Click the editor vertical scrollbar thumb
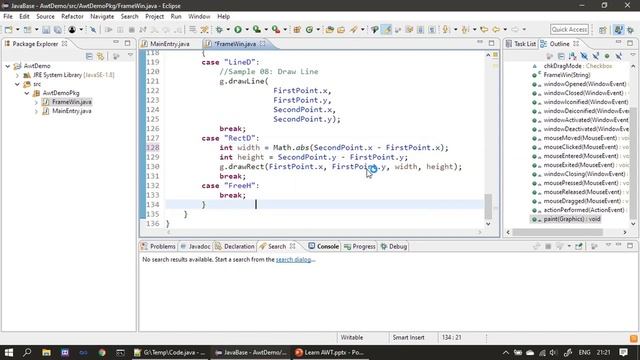Viewport: 640px width, 360px height. (488, 206)
